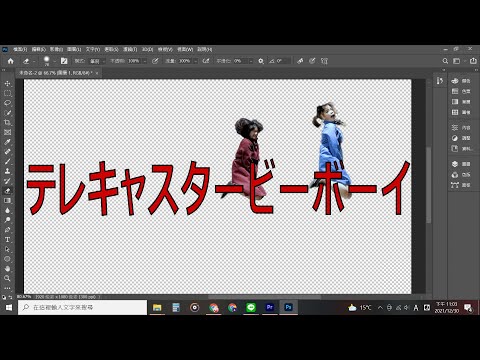The image size is (480, 360).
Task: Open the 漸層 Gradients panel
Action: tap(461, 102)
